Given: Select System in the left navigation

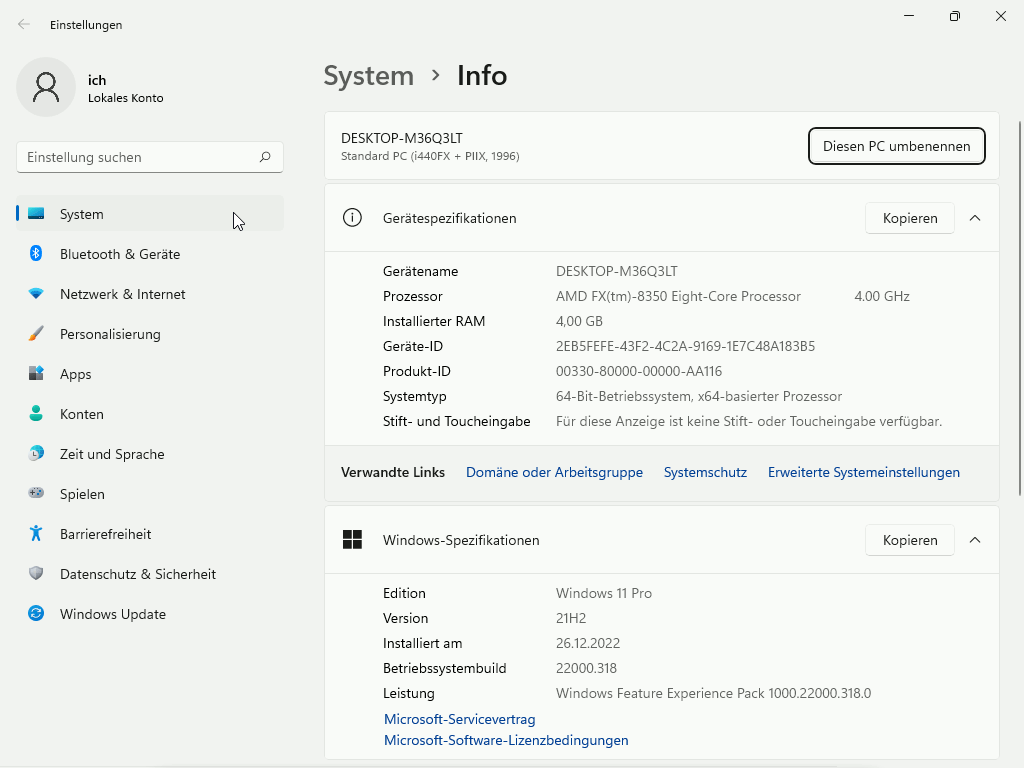Looking at the screenshot, I should 82,214.
